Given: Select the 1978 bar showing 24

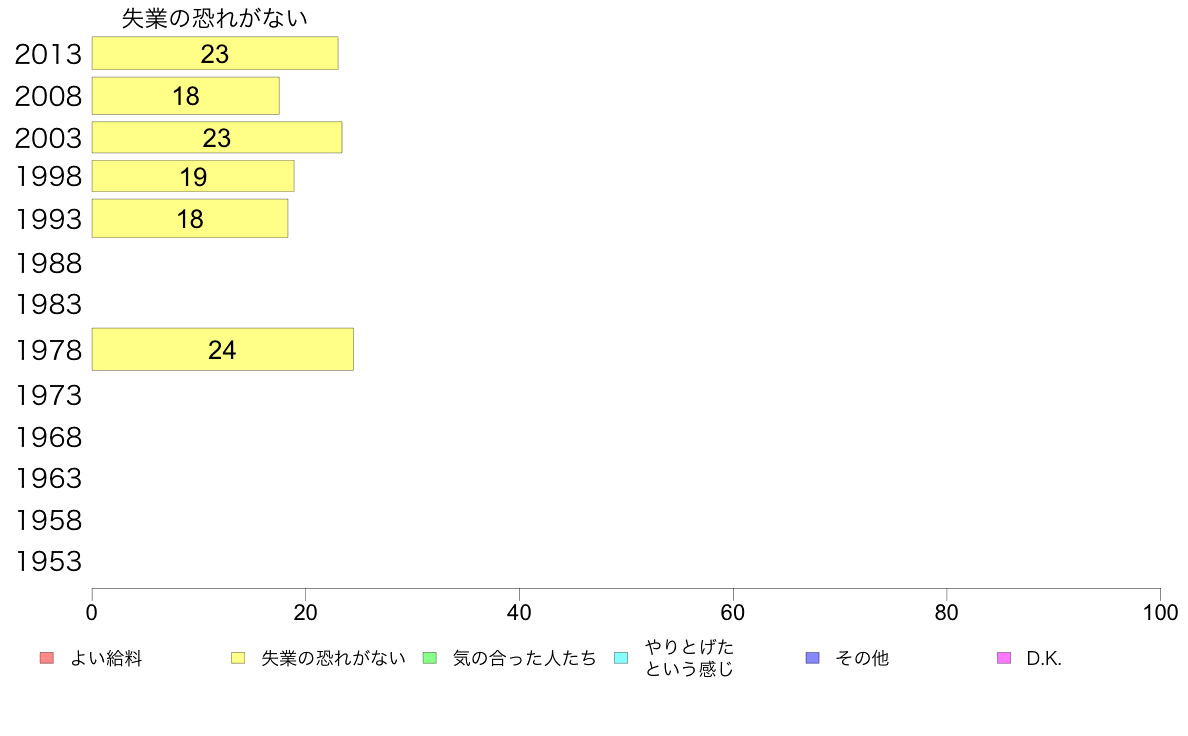Looking at the screenshot, I should tap(223, 349).
